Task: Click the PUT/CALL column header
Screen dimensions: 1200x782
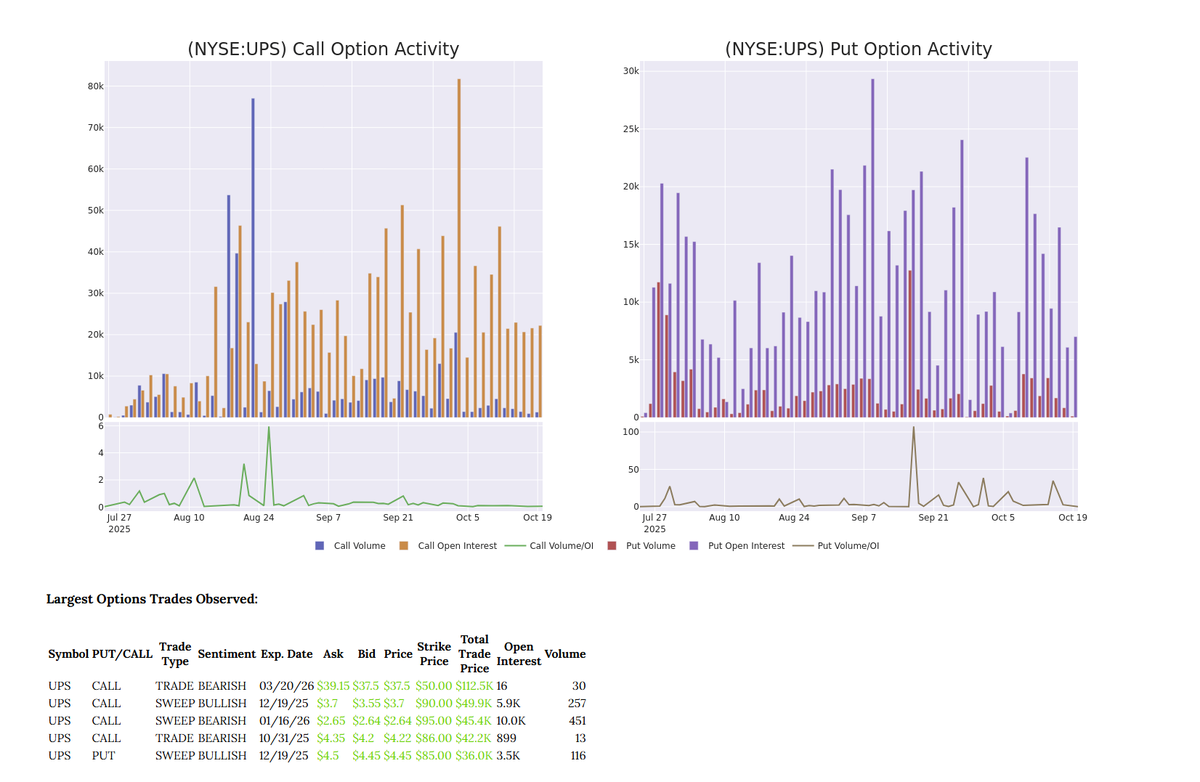Action: tap(122, 654)
